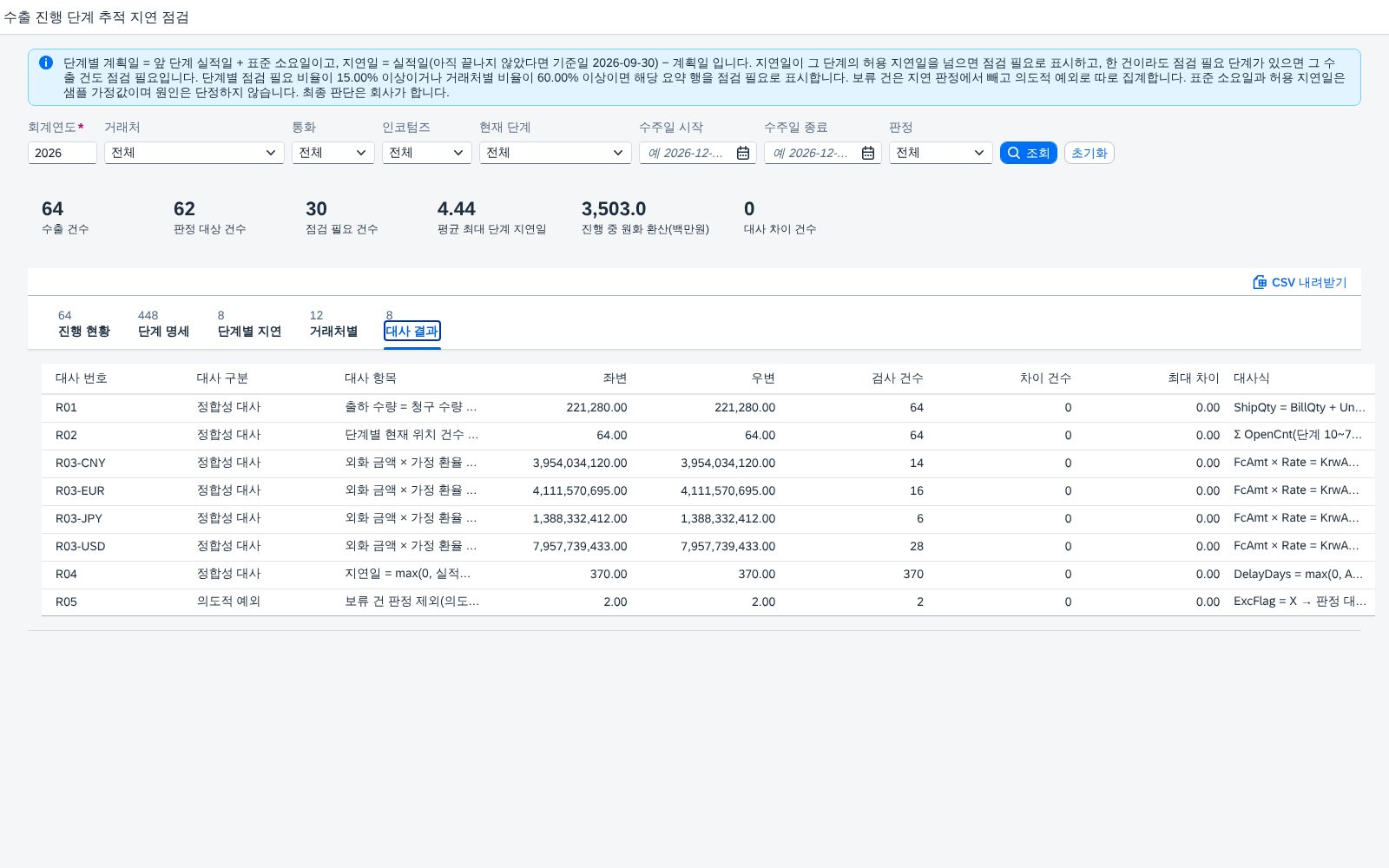Open calendar for 수주일 시작 date
Image resolution: width=1389 pixels, height=868 pixels.
tap(743, 153)
